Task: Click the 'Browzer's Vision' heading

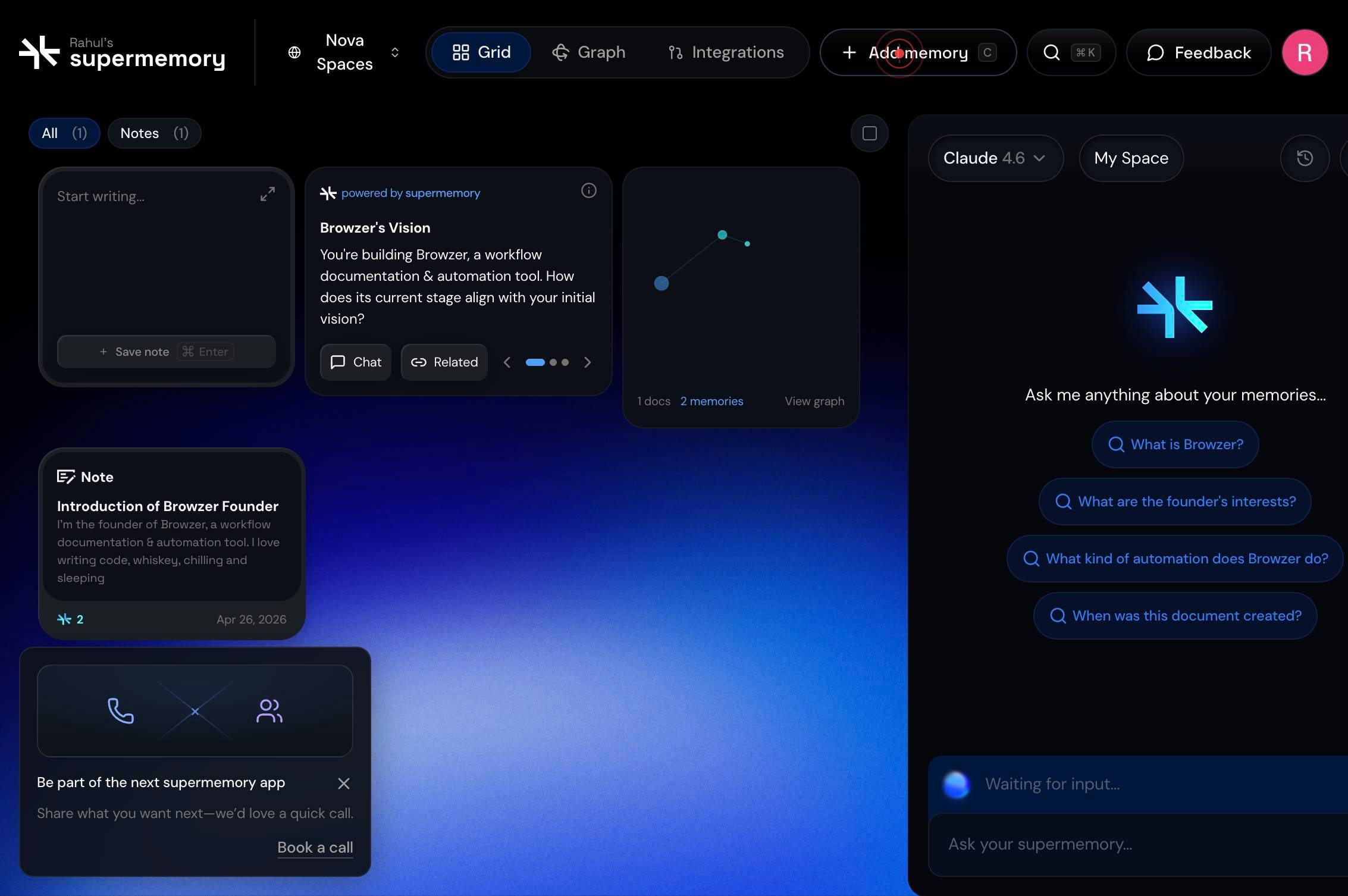Action: pos(375,228)
